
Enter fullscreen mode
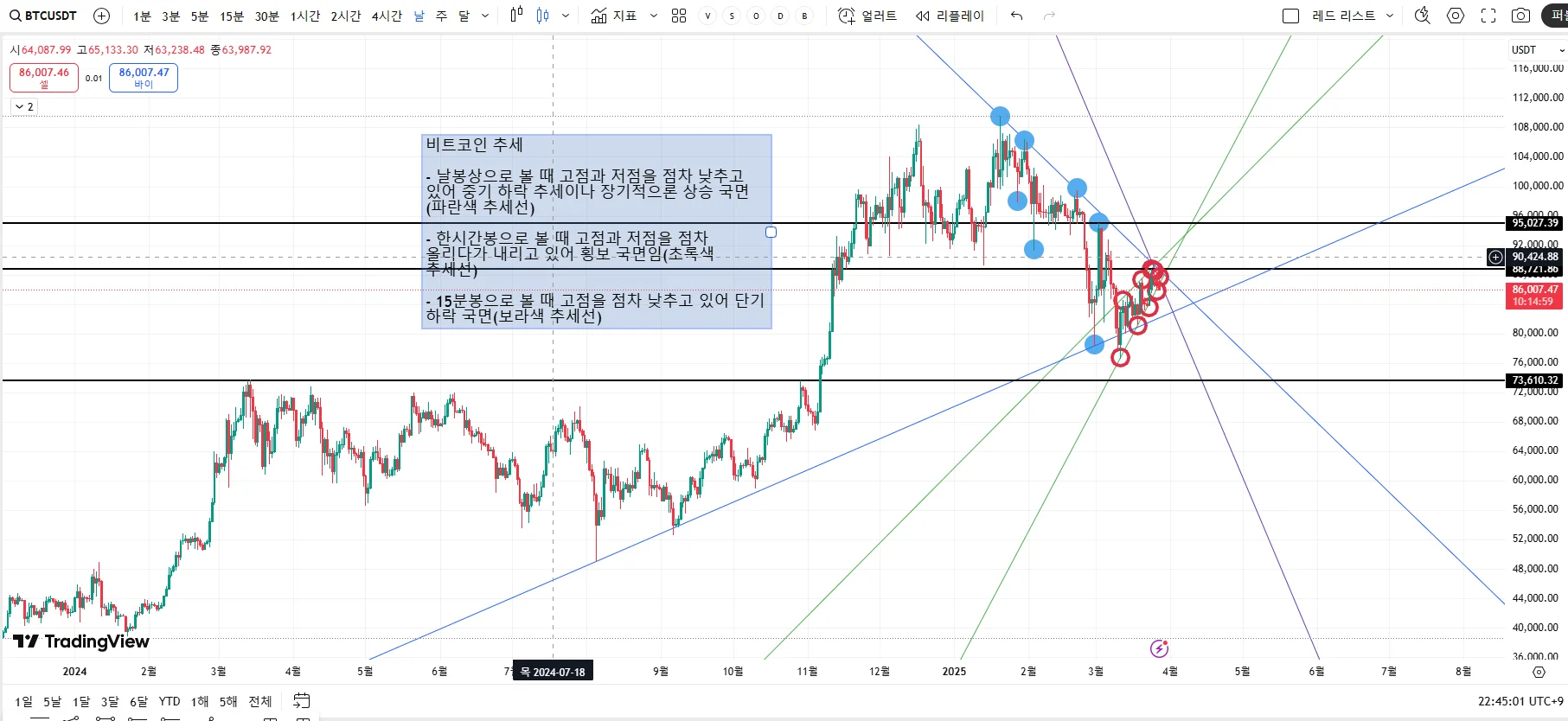click(x=1488, y=16)
